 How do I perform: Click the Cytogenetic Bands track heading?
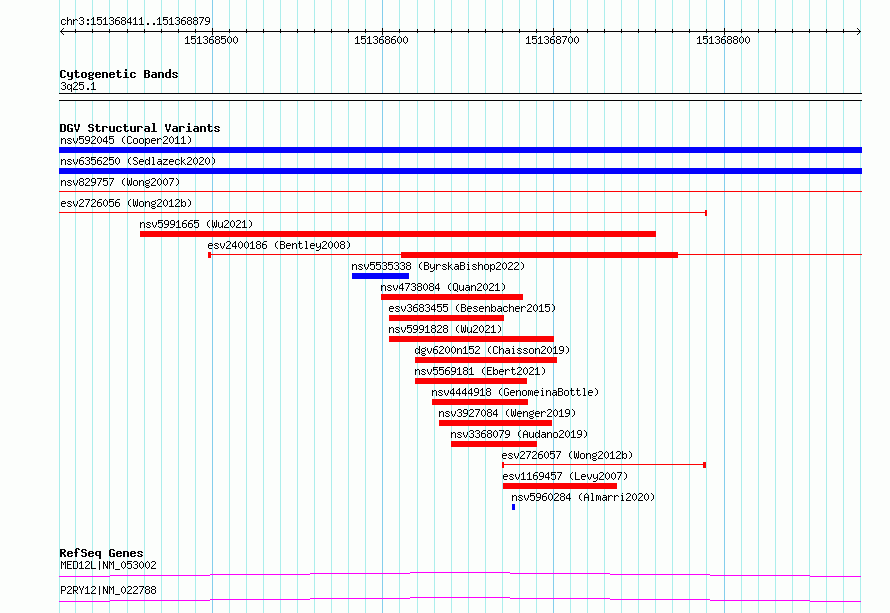119,74
